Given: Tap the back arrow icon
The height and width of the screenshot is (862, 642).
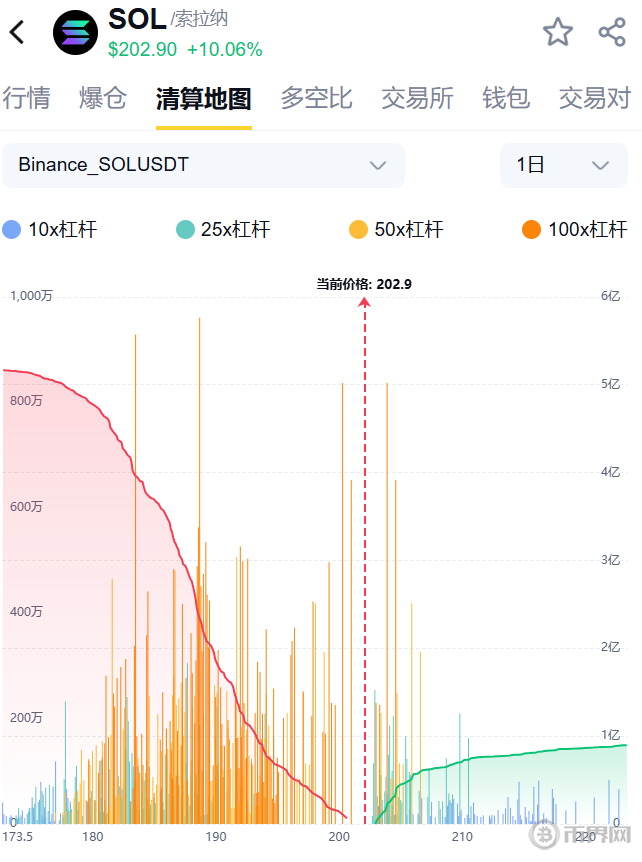Looking at the screenshot, I should [17, 32].
